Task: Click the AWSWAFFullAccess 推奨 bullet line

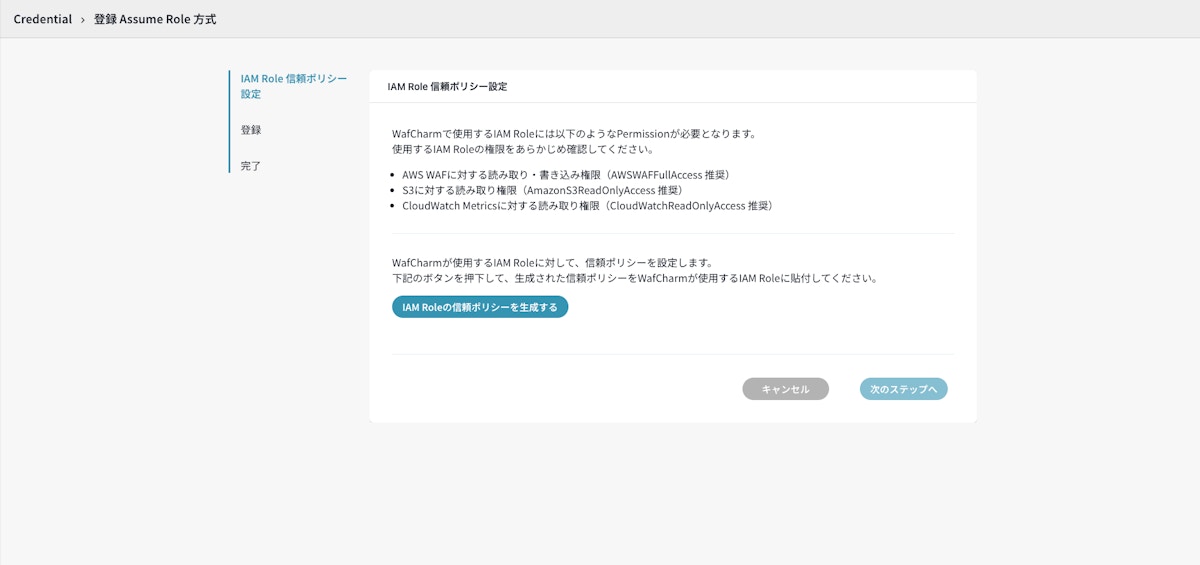Action: (566, 175)
